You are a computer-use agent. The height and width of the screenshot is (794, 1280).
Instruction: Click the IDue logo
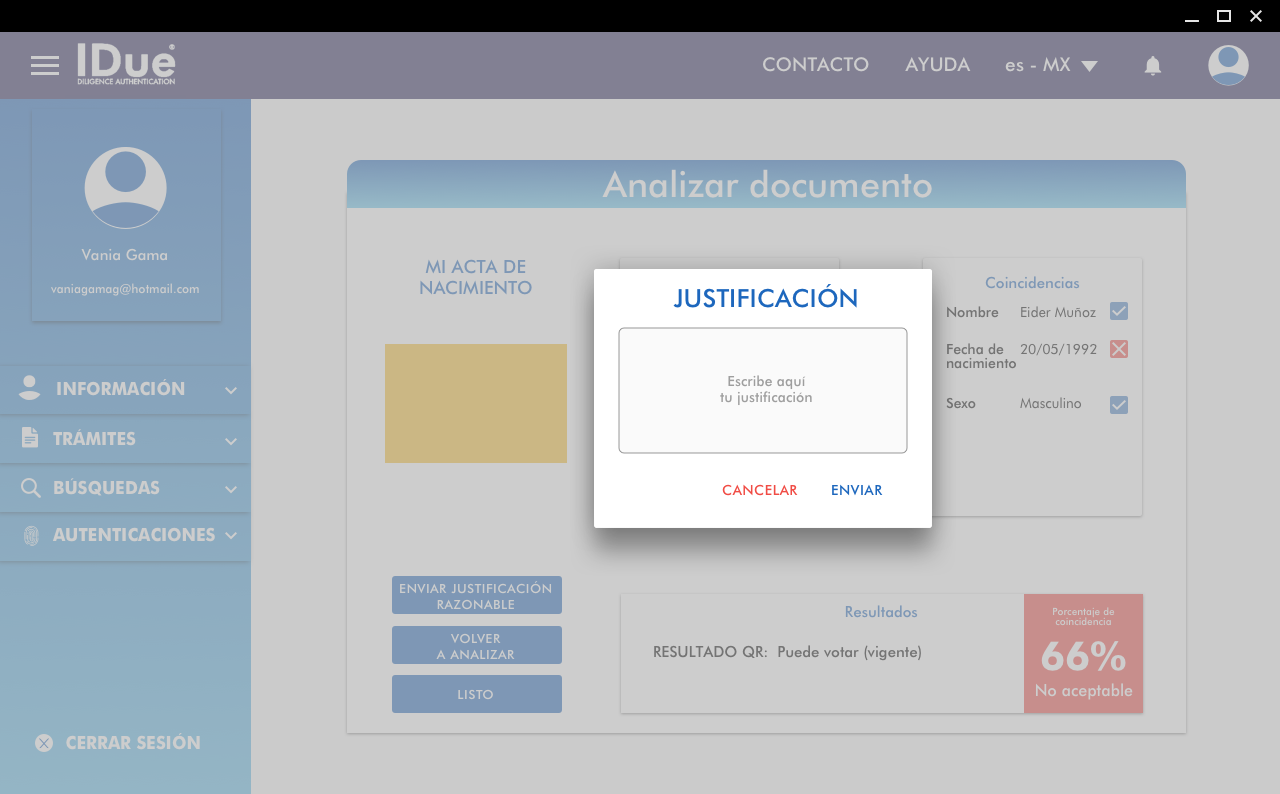(x=126, y=64)
